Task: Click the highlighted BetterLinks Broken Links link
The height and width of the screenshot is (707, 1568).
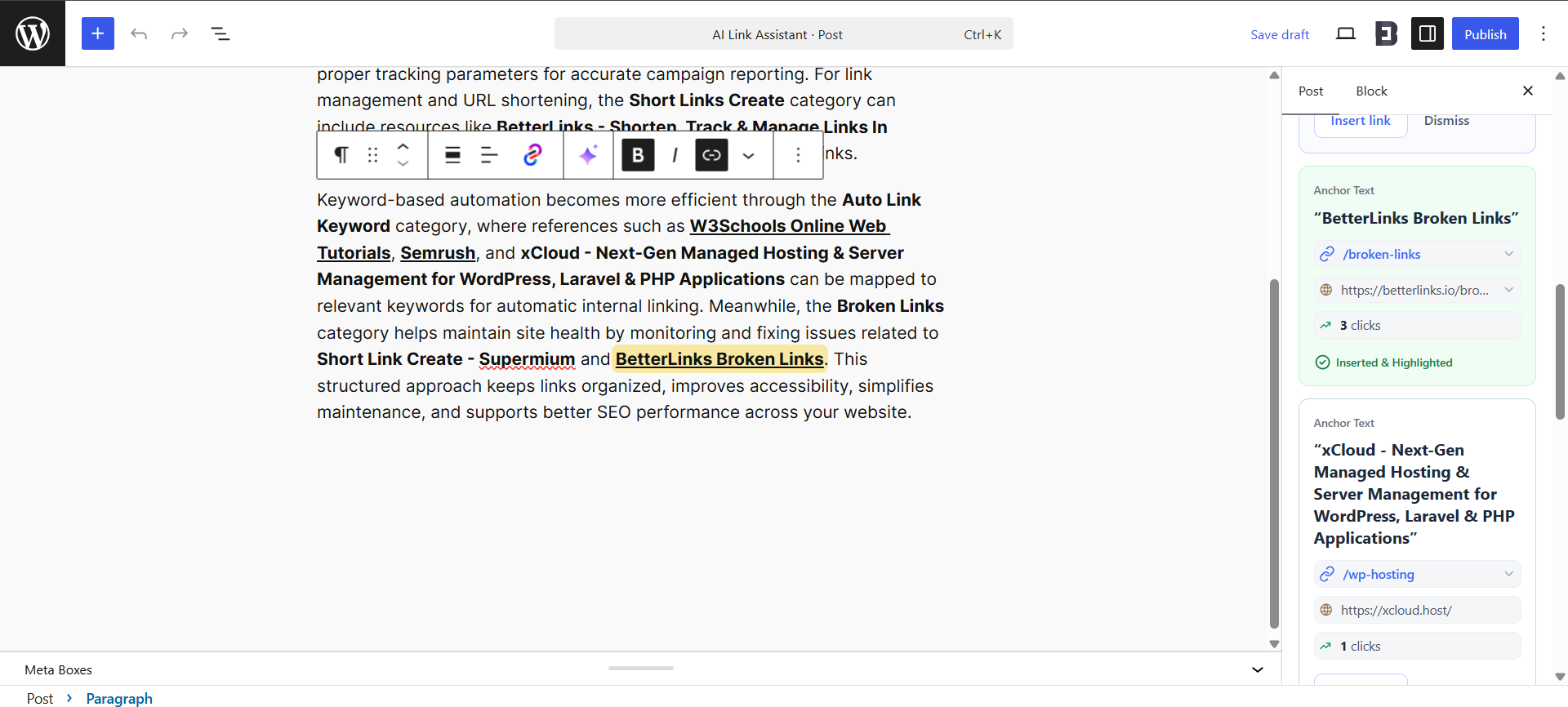Action: (719, 359)
